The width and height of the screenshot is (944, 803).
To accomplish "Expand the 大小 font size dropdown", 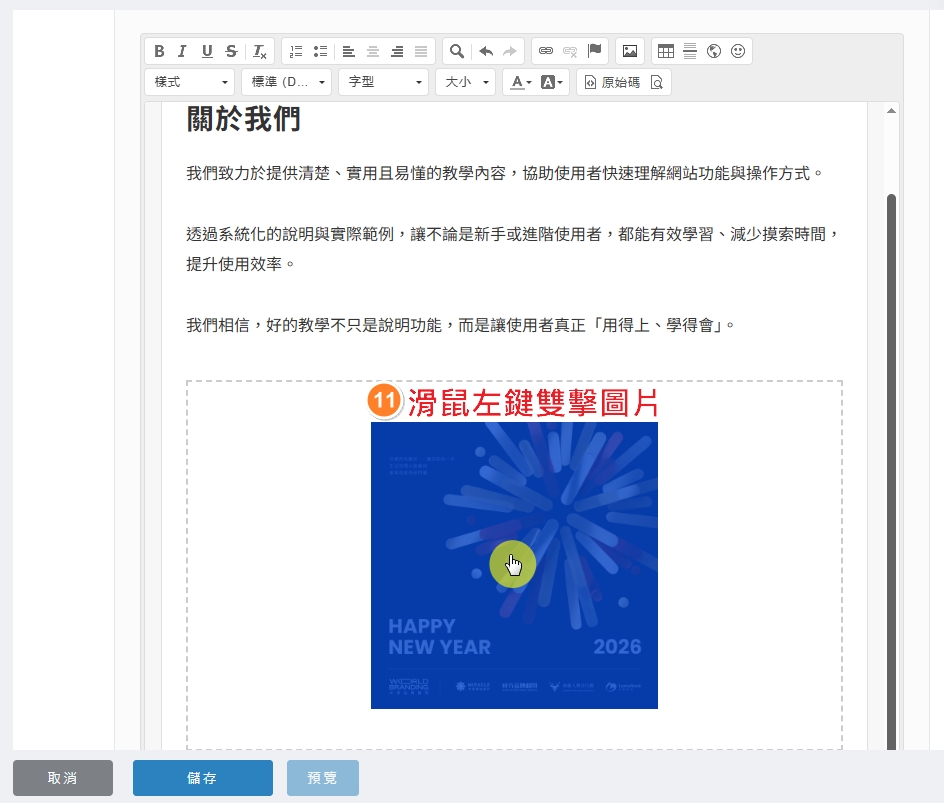I will click(x=465, y=82).
